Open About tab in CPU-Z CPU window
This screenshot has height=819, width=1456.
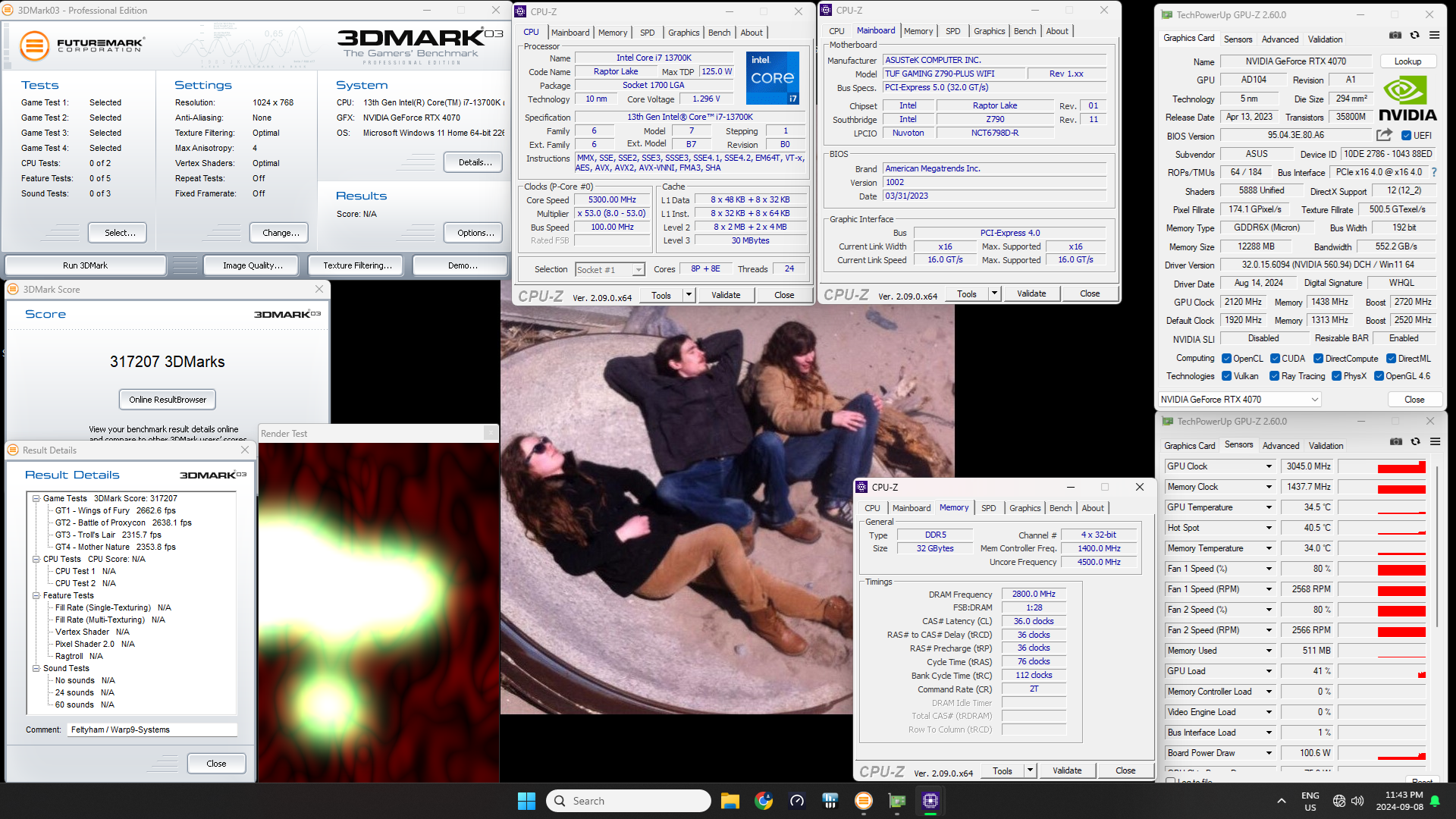point(752,33)
